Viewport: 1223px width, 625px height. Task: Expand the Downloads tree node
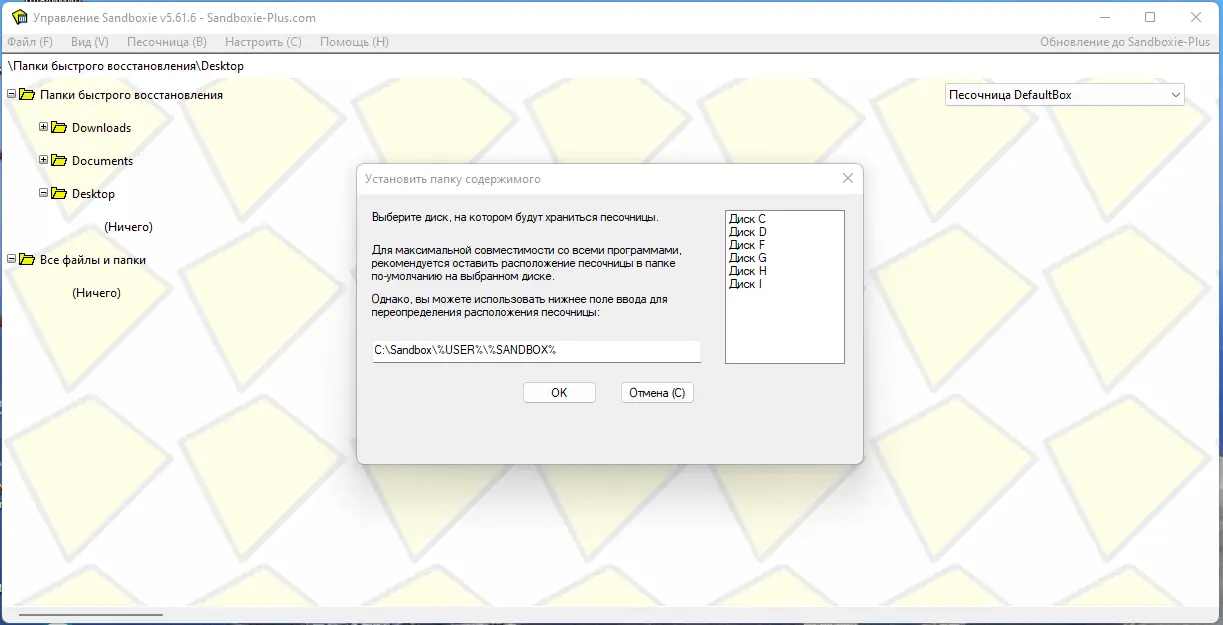pyautogui.click(x=43, y=128)
